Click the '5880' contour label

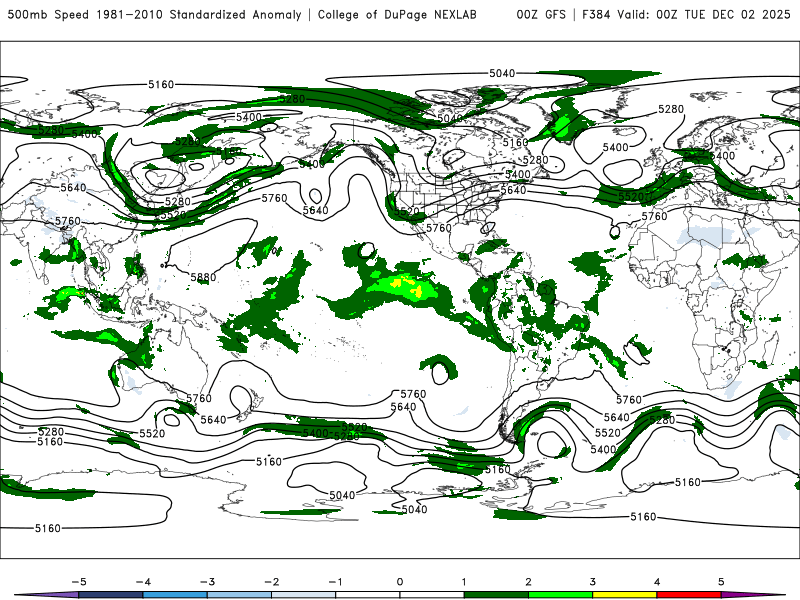[x=203, y=278]
